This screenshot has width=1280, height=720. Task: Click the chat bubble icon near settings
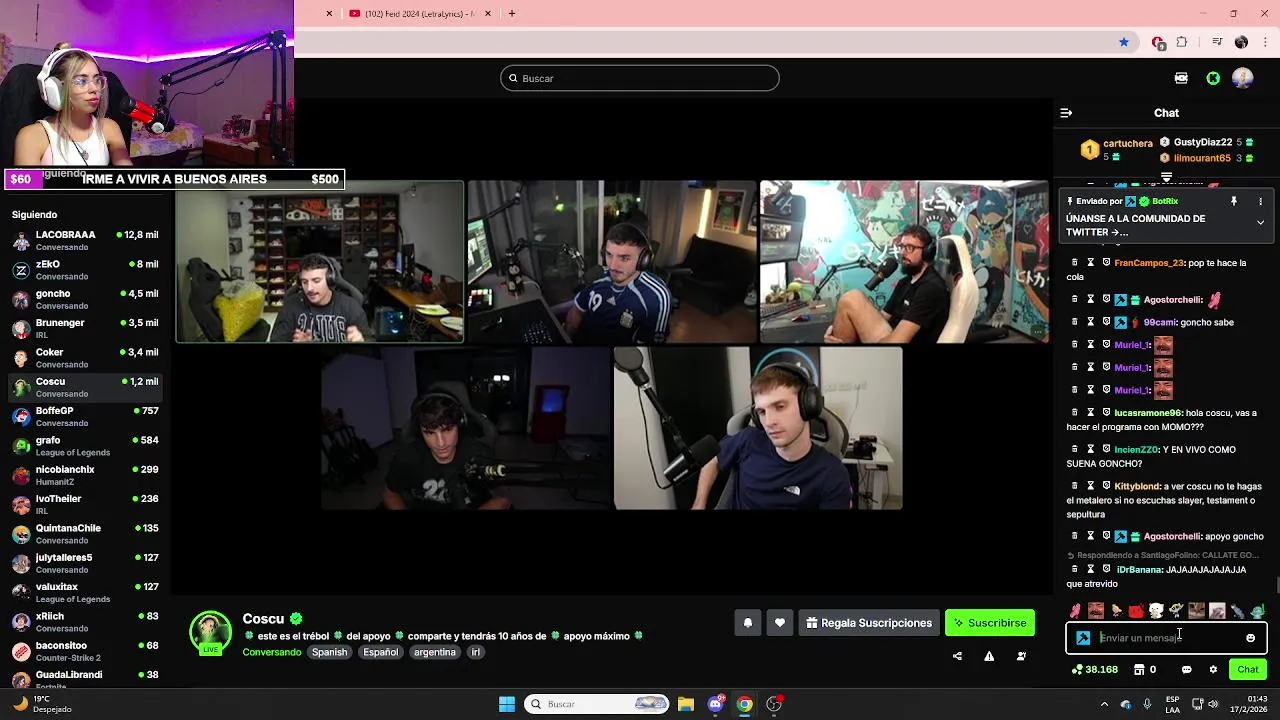click(1187, 670)
